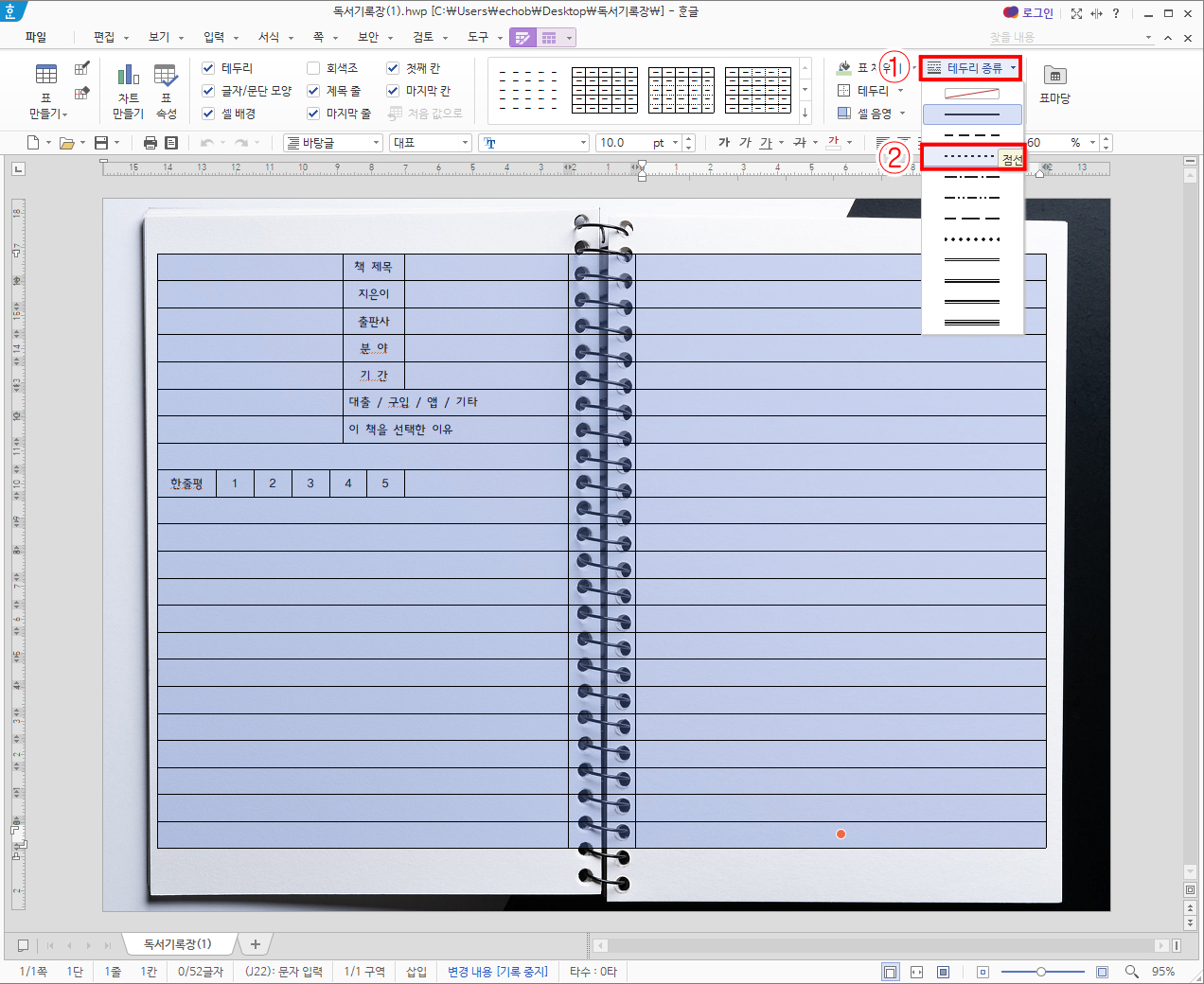
Task: Click the 10.0 font size field
Action: click(622, 143)
